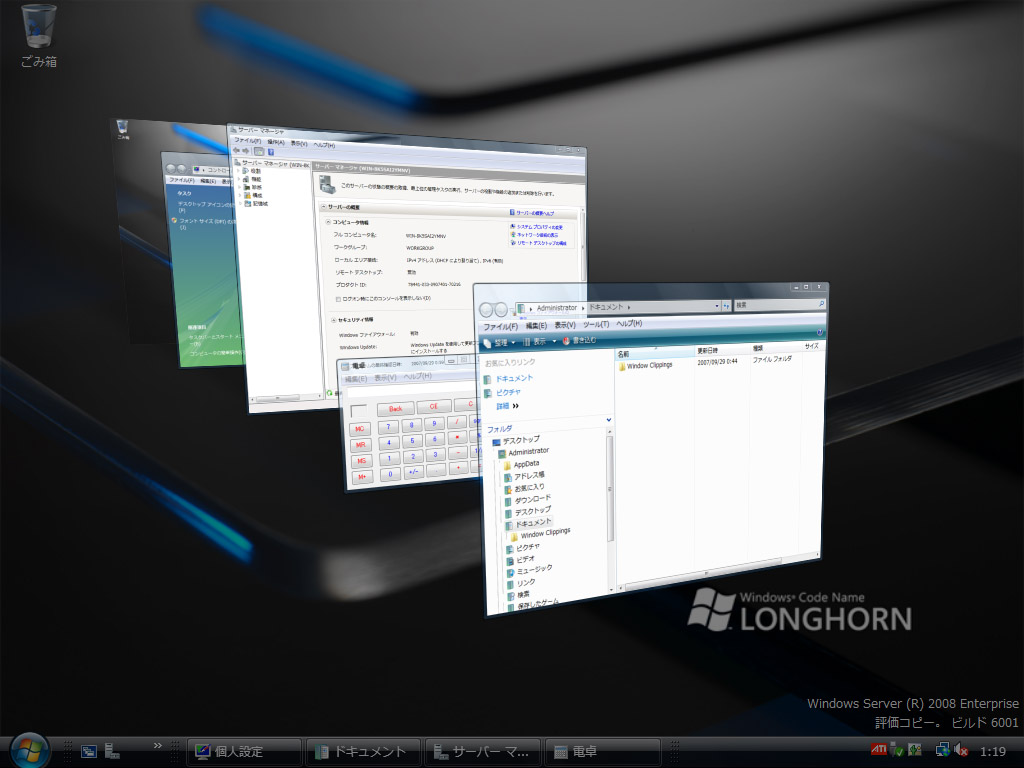Open the ごみ箱 recycle bin icon
The width and height of the screenshot is (1024, 768).
(x=39, y=36)
